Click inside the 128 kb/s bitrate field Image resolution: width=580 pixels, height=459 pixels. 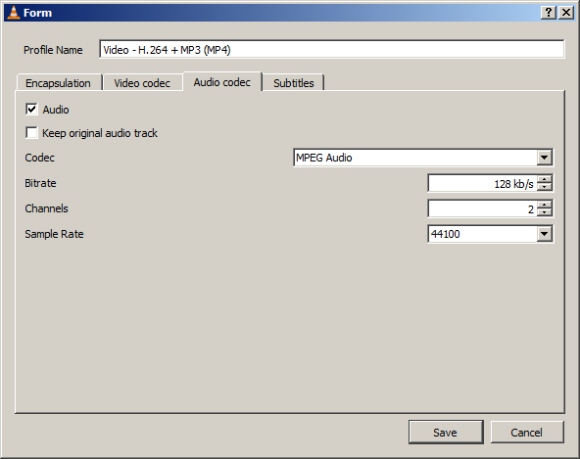(482, 183)
